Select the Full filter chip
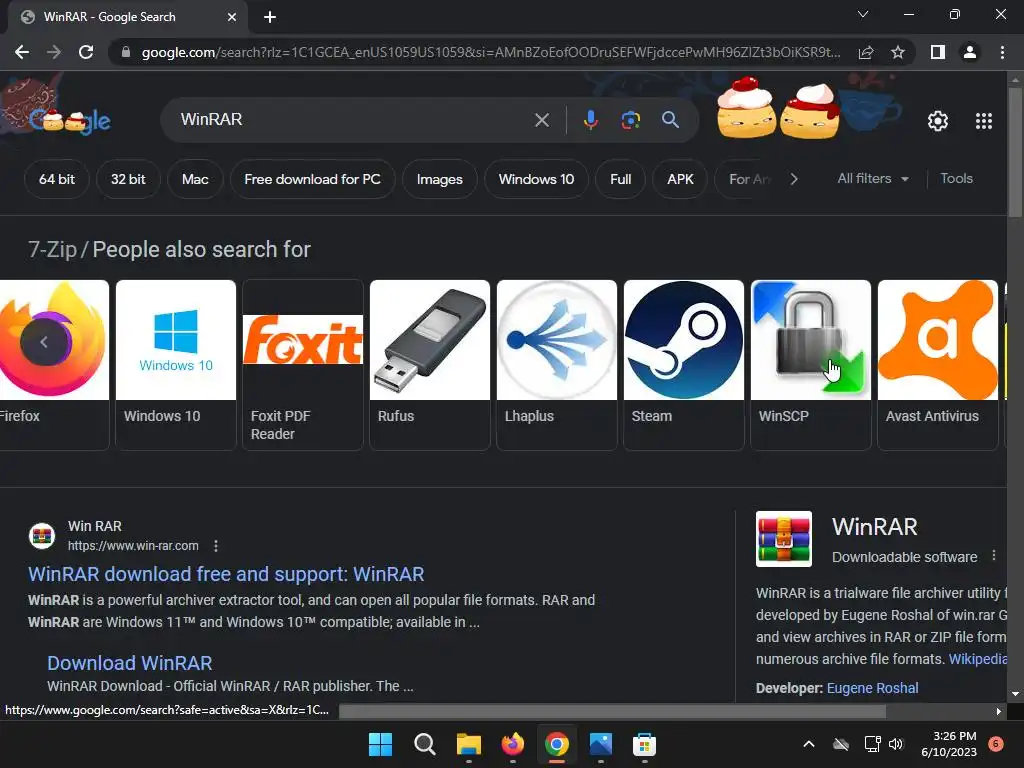The image size is (1024, 768). click(620, 179)
